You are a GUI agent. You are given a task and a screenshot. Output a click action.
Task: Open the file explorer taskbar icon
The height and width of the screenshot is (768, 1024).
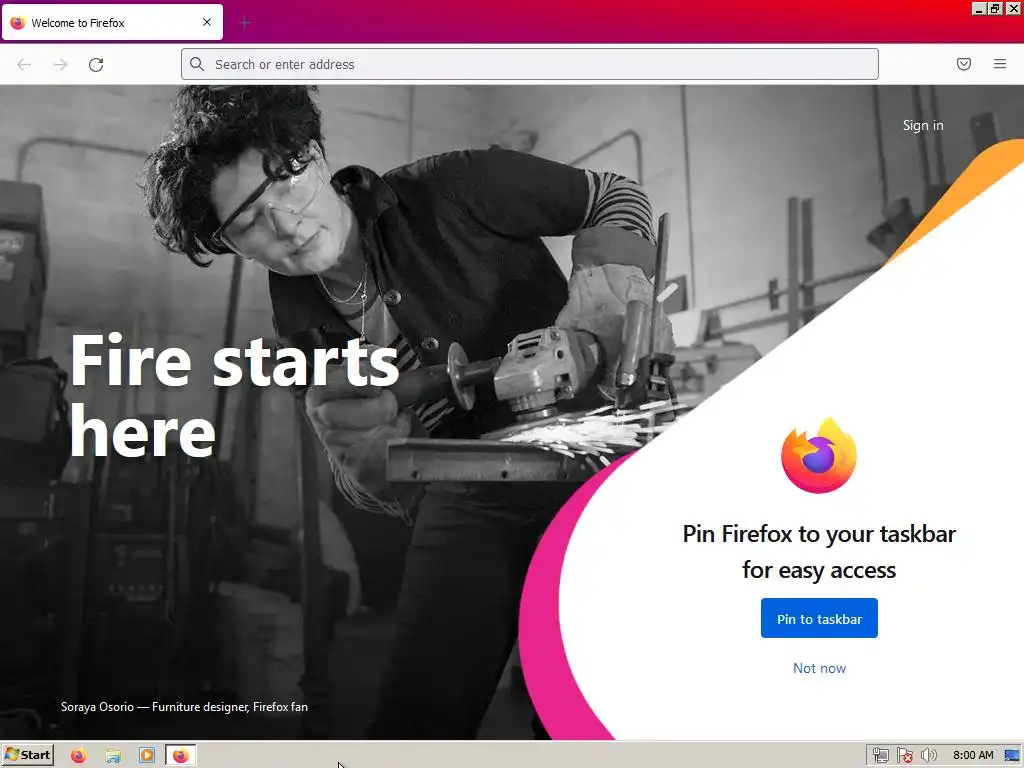(113, 756)
